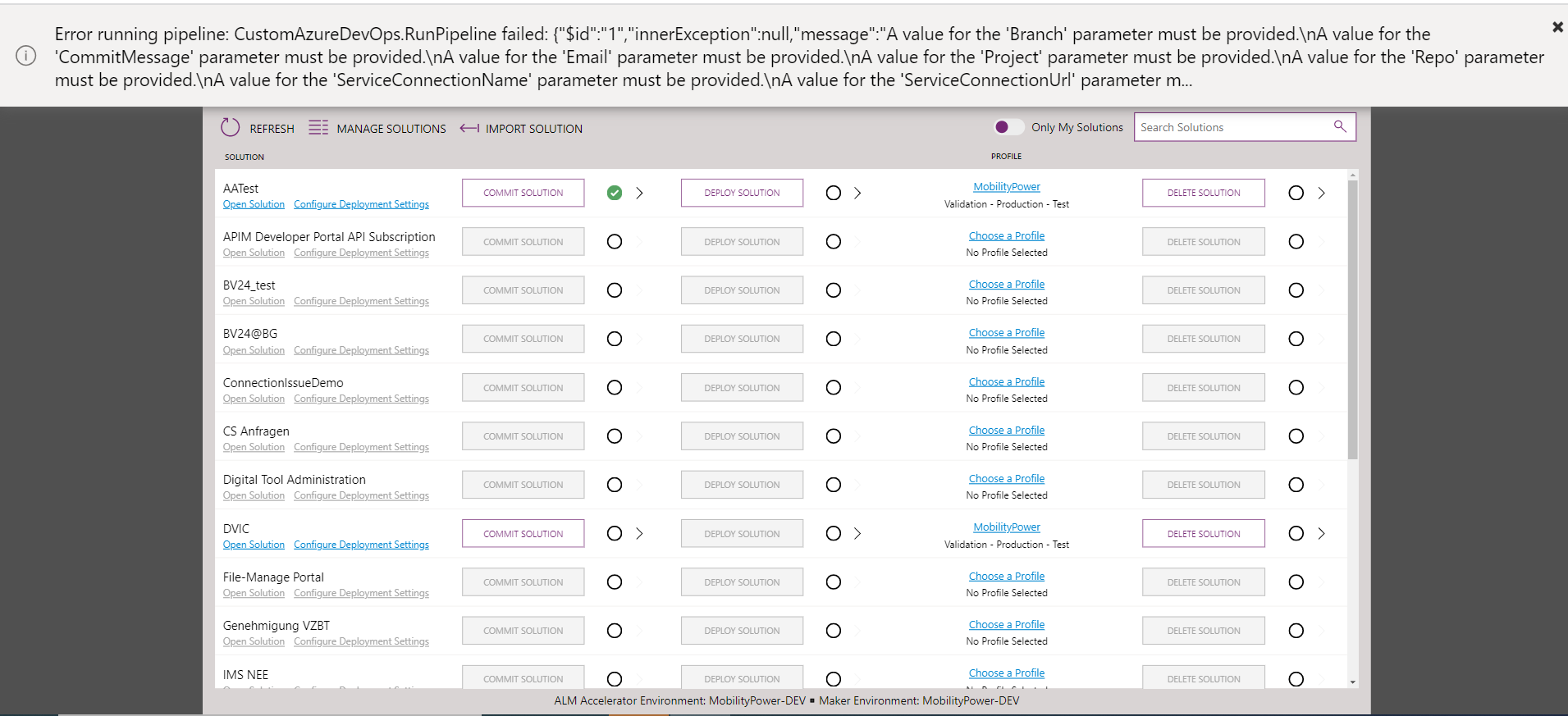This screenshot has height=716, width=1568.
Task: Click the deploy status circle for IMS NEE
Action: coord(833,679)
